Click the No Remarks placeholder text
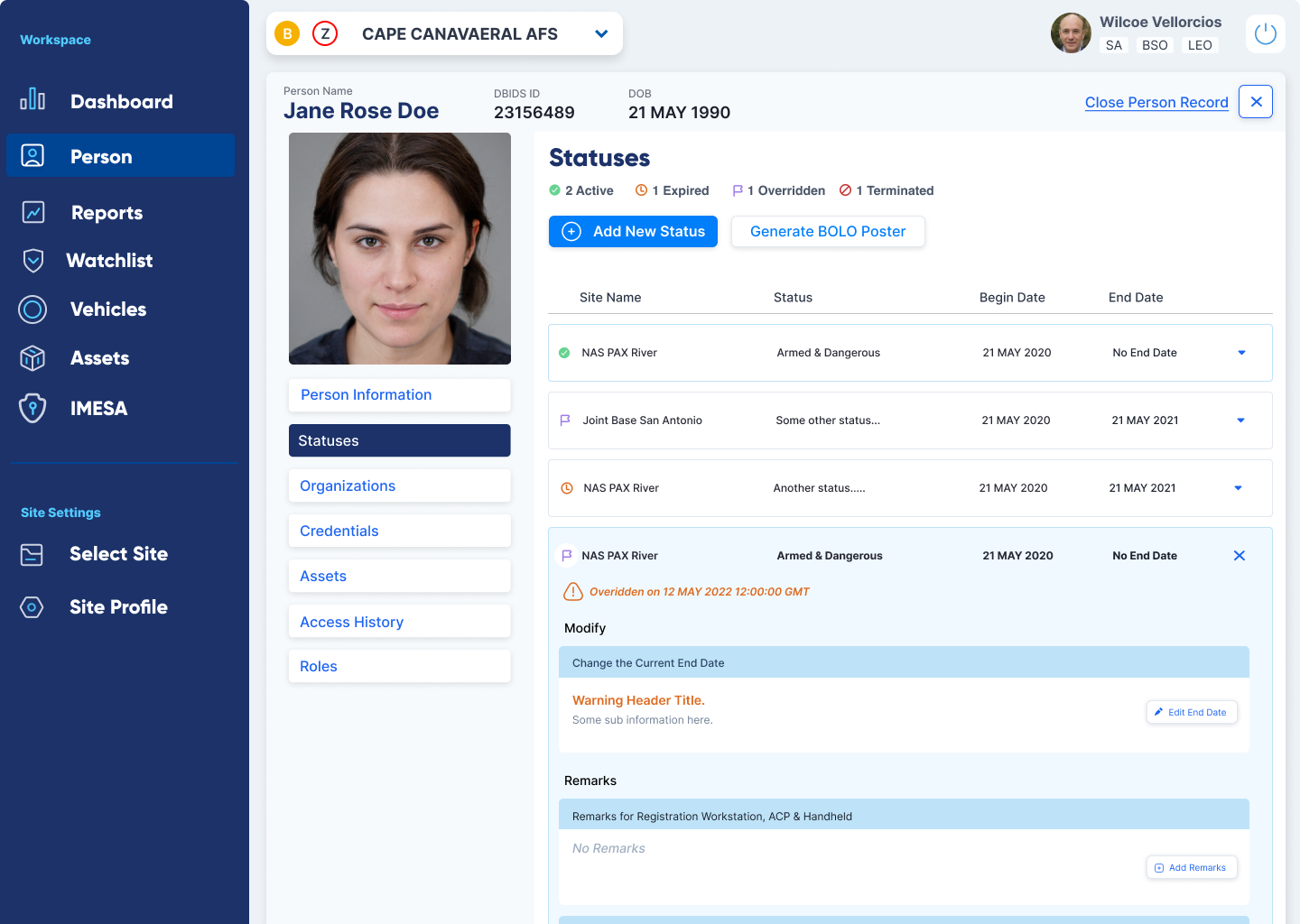The height and width of the screenshot is (924, 1300). [608, 848]
